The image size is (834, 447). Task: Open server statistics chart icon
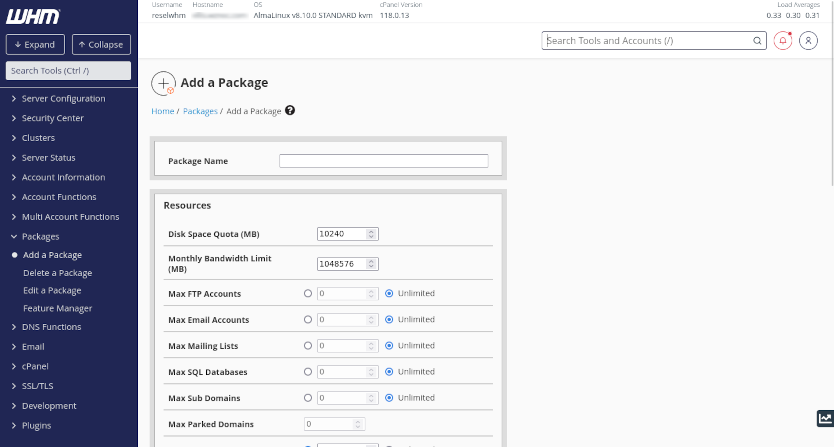[824, 419]
